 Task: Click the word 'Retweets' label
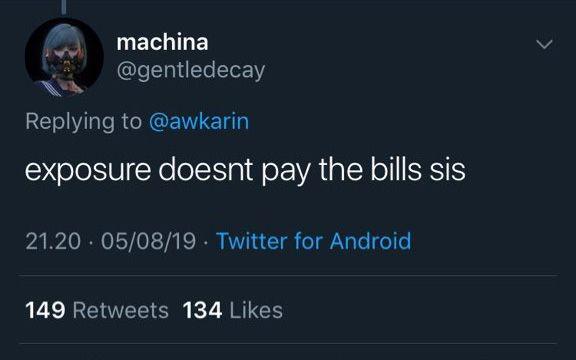(x=120, y=310)
